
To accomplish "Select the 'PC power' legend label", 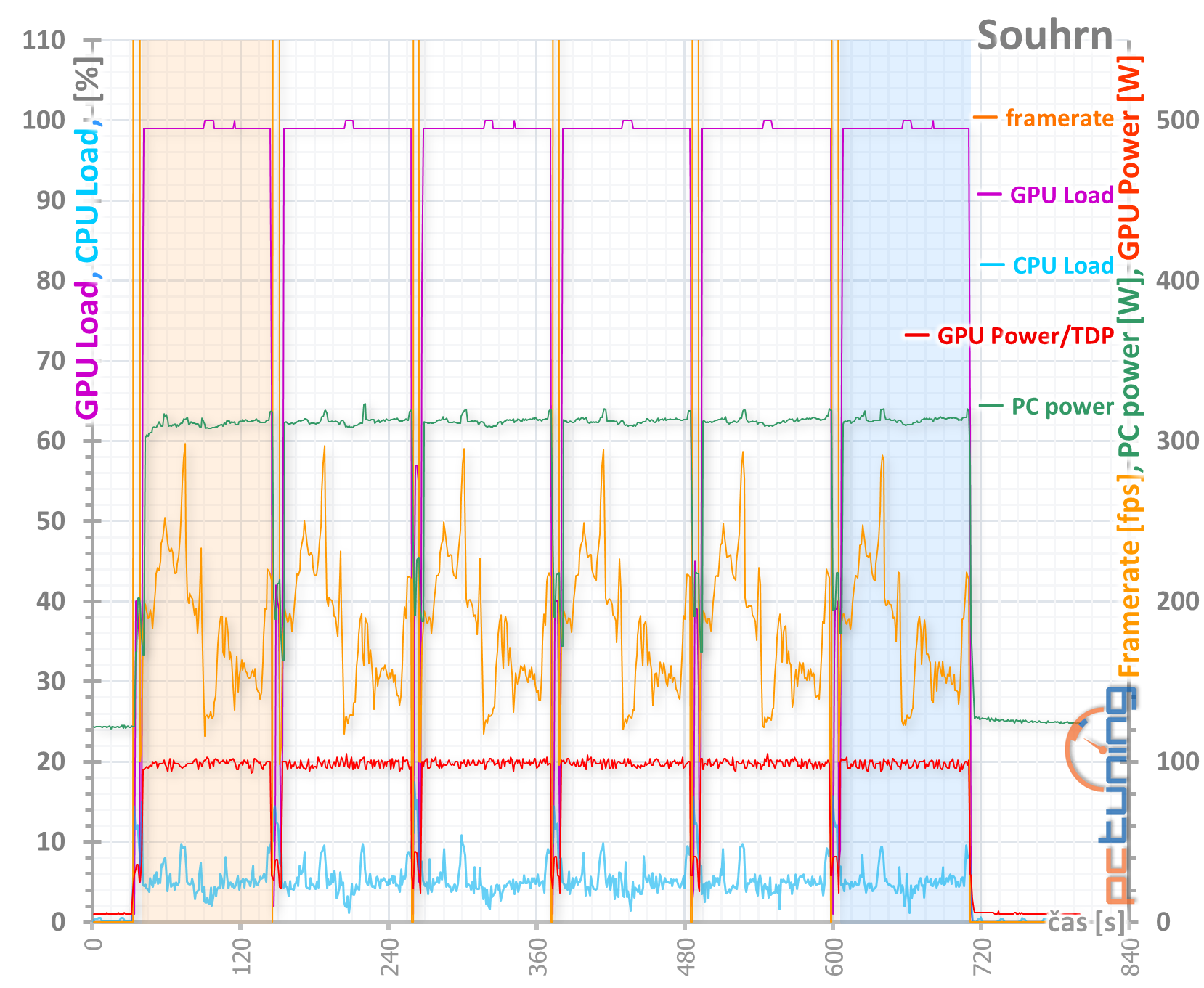I will [x=1062, y=407].
